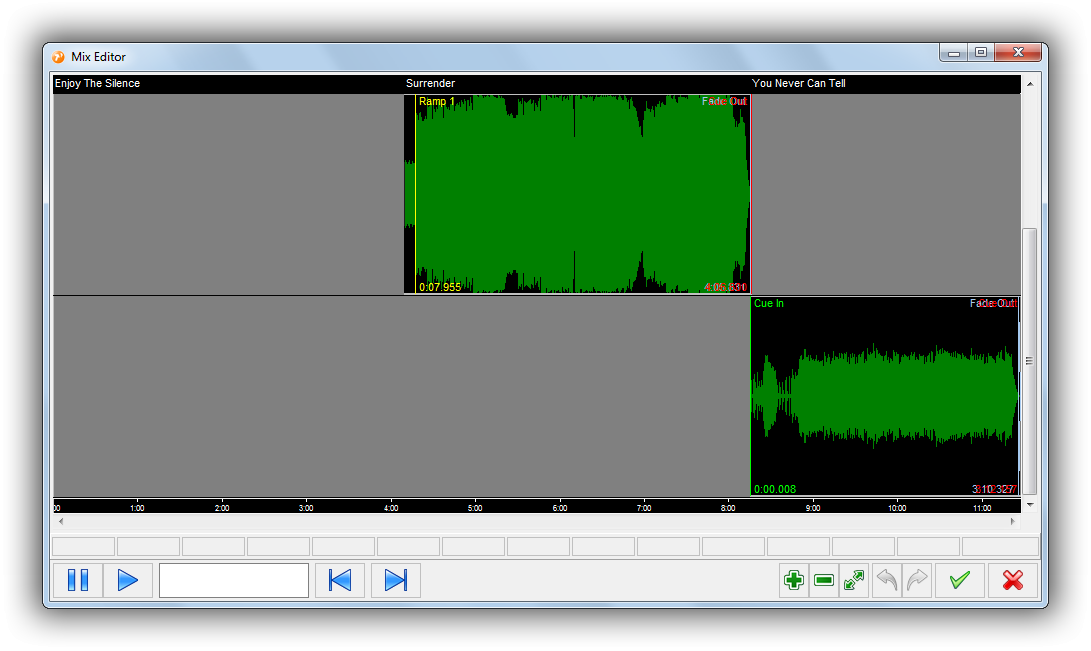Click the 9:00 mark on the timeline ruler
Screen dimensions: 1091x651
pyautogui.click(x=813, y=508)
